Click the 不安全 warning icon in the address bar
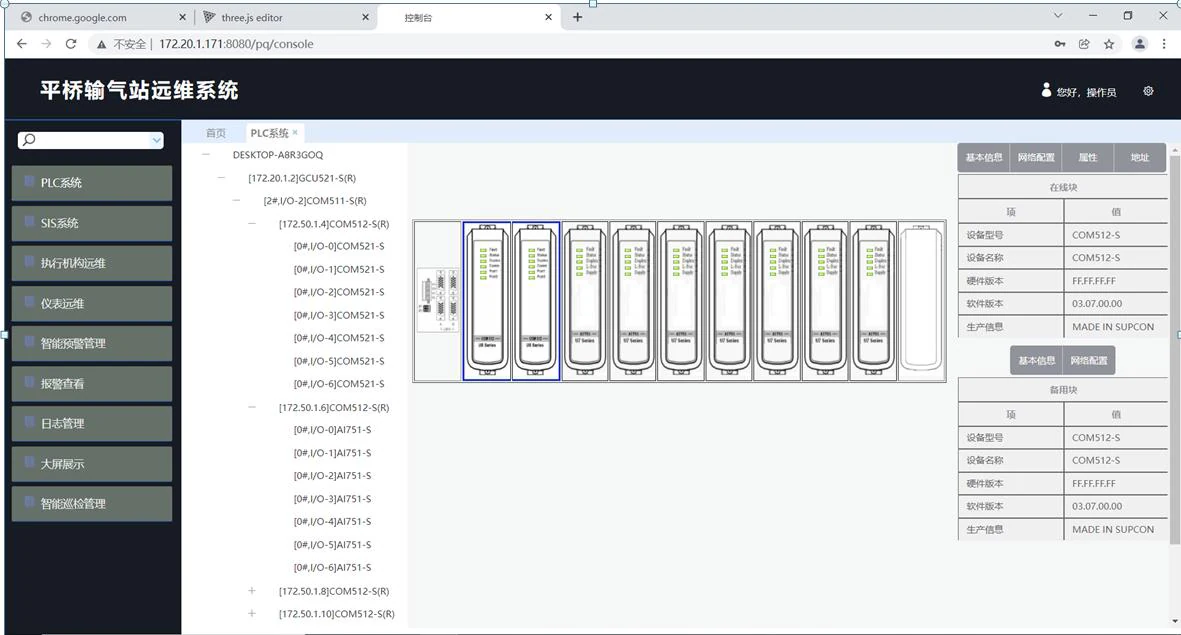This screenshot has width=1181, height=635. pos(101,44)
